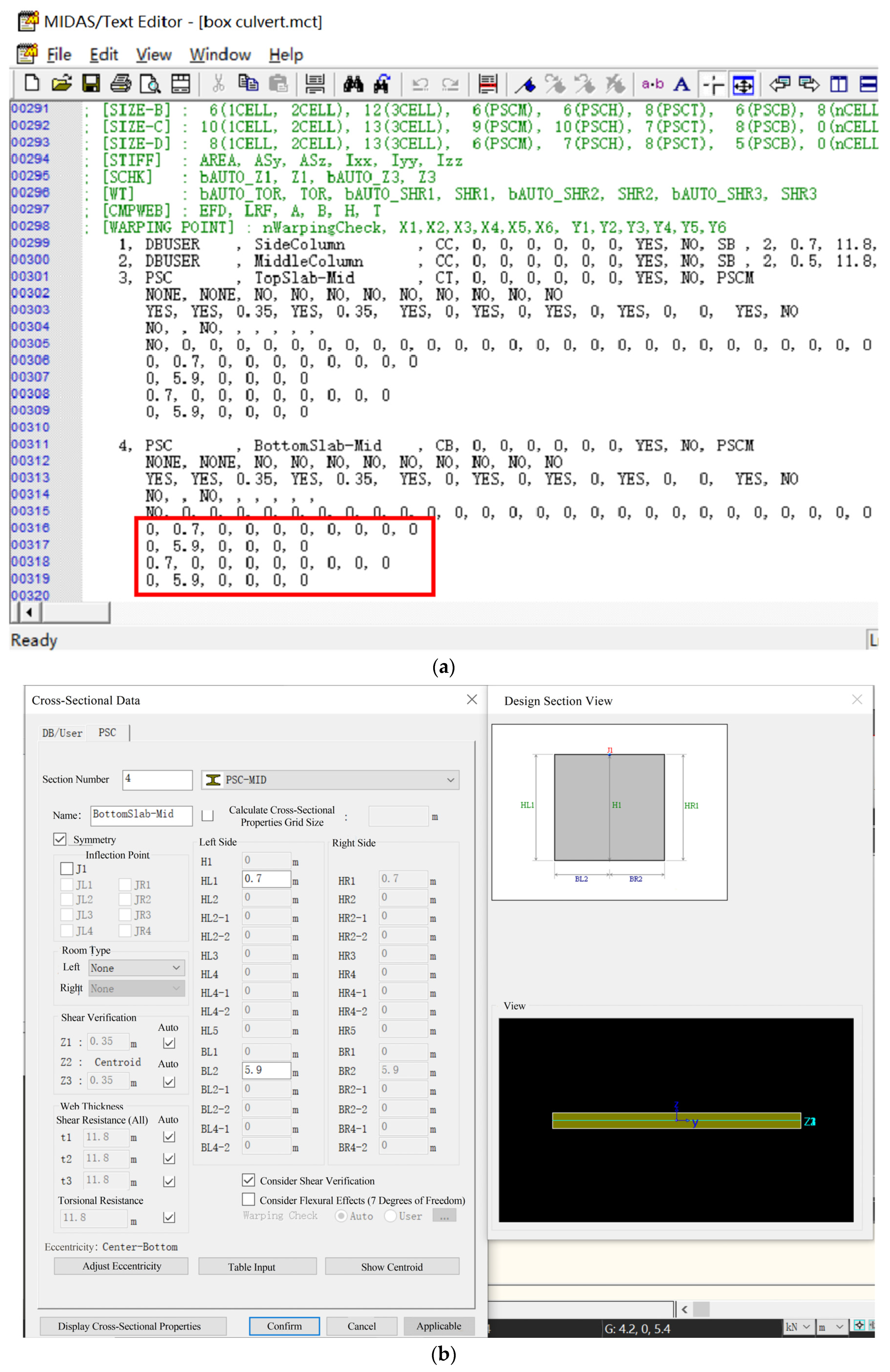This screenshot has width=890, height=1372.
Task: Click the Adjust Eccentricity button
Action: tap(121, 1266)
